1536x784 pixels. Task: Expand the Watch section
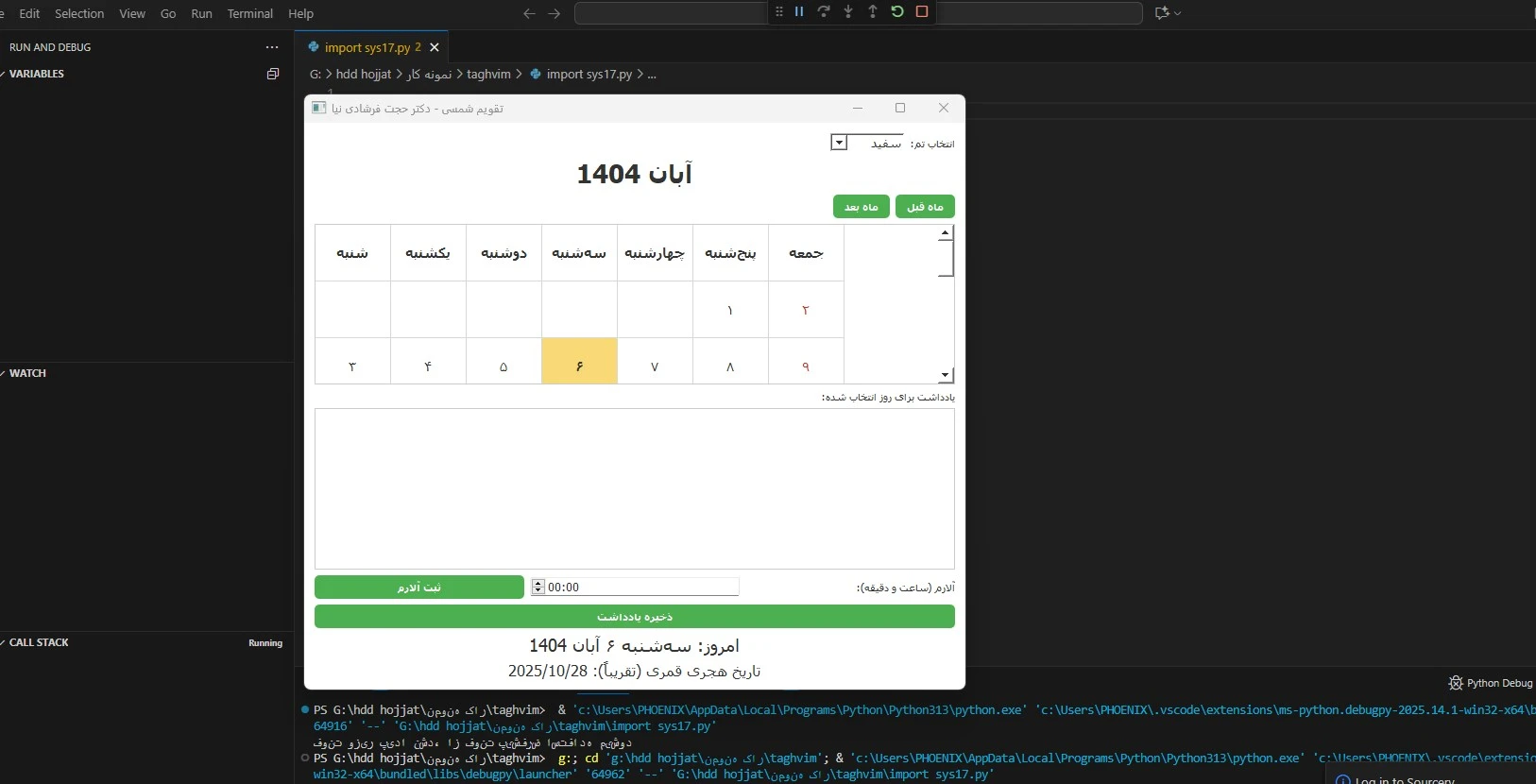click(x=28, y=373)
